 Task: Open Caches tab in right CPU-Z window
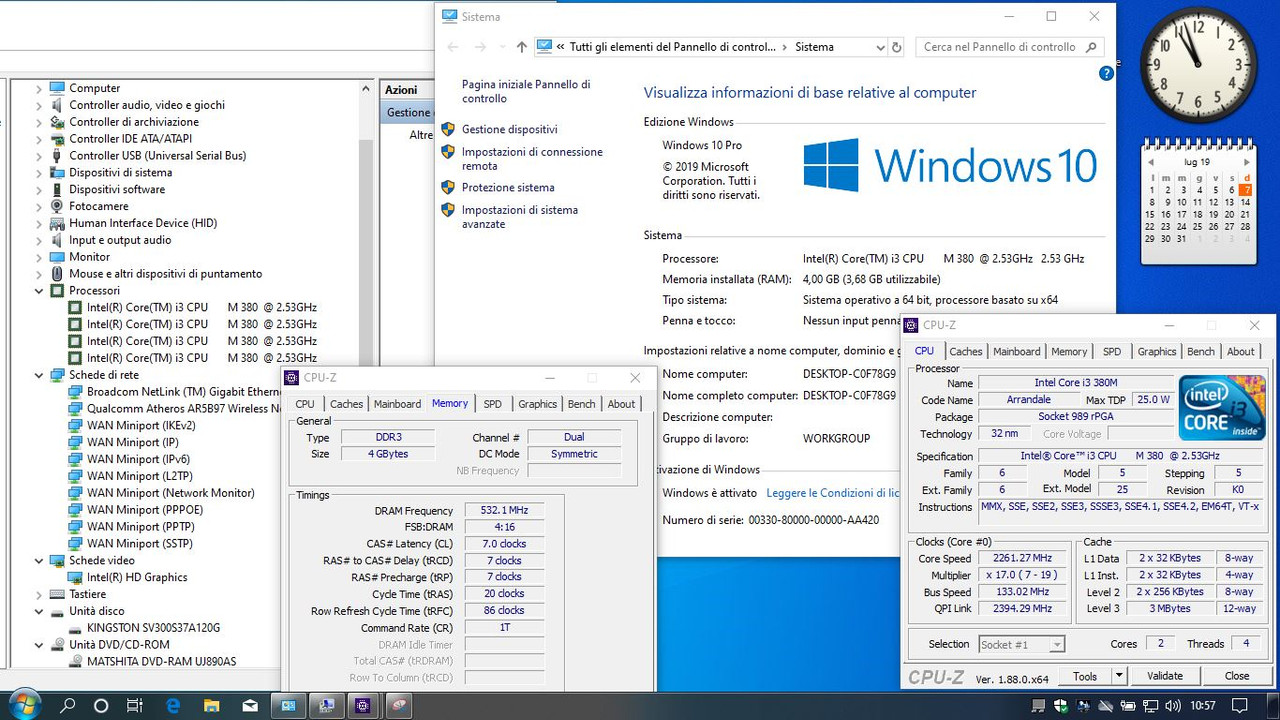pyautogui.click(x=966, y=352)
